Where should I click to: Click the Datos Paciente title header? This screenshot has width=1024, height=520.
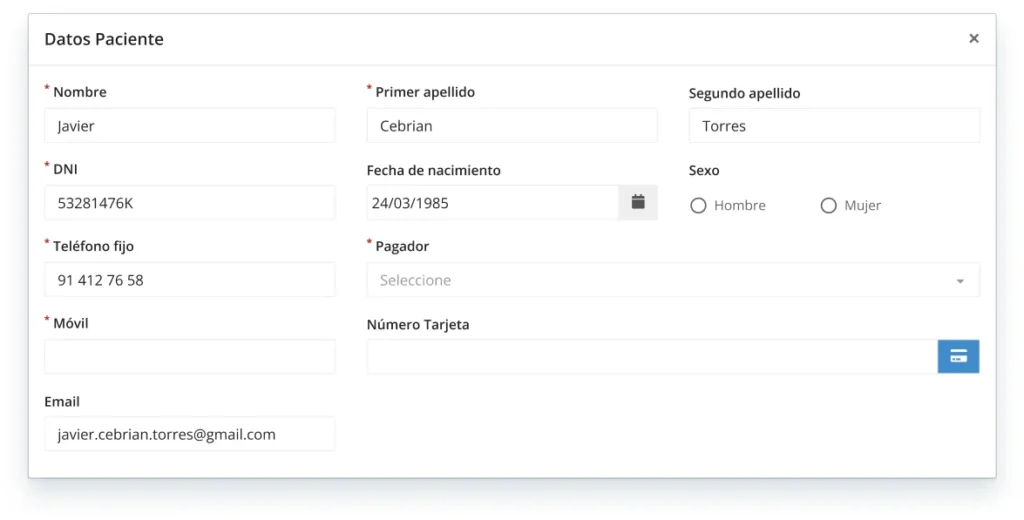[x=104, y=39]
